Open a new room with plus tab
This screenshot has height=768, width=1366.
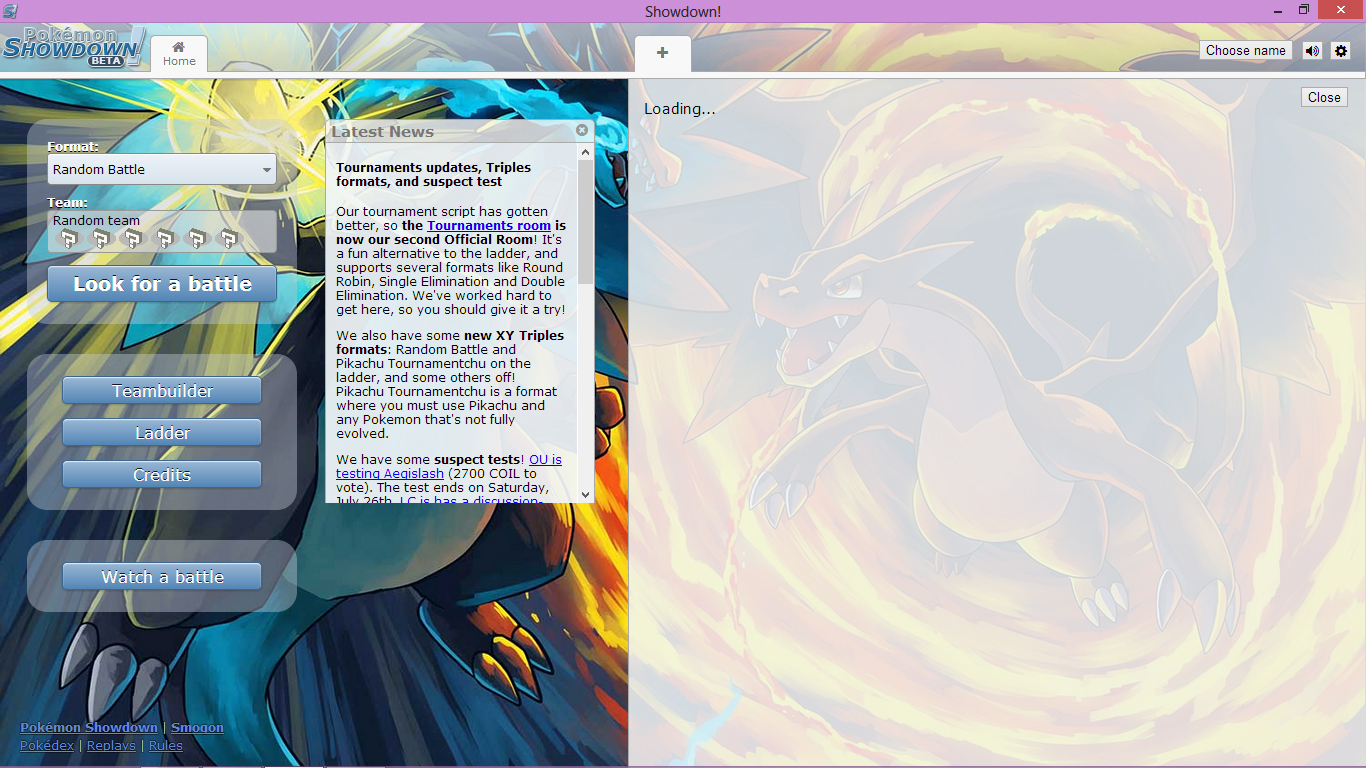coord(663,54)
